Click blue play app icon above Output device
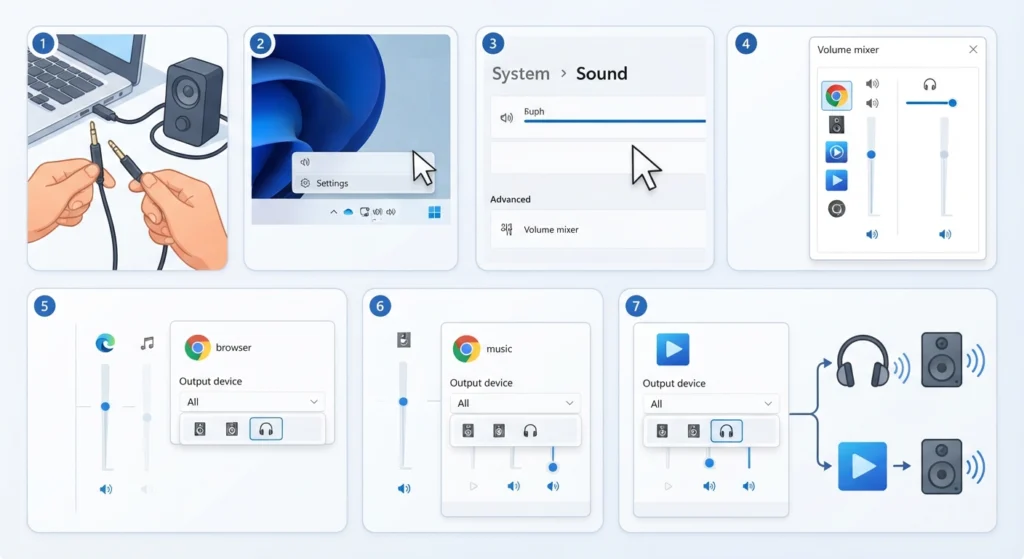This screenshot has height=559, width=1024. (673, 349)
